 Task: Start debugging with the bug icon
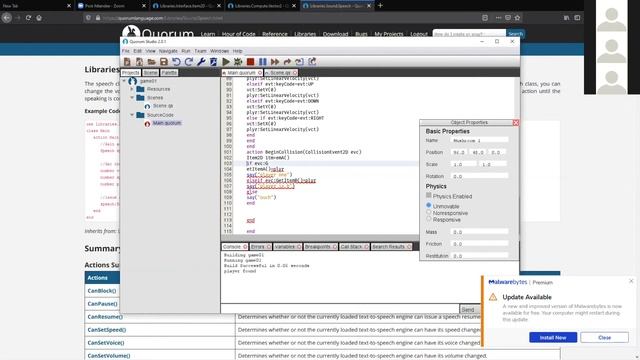pos(238,62)
